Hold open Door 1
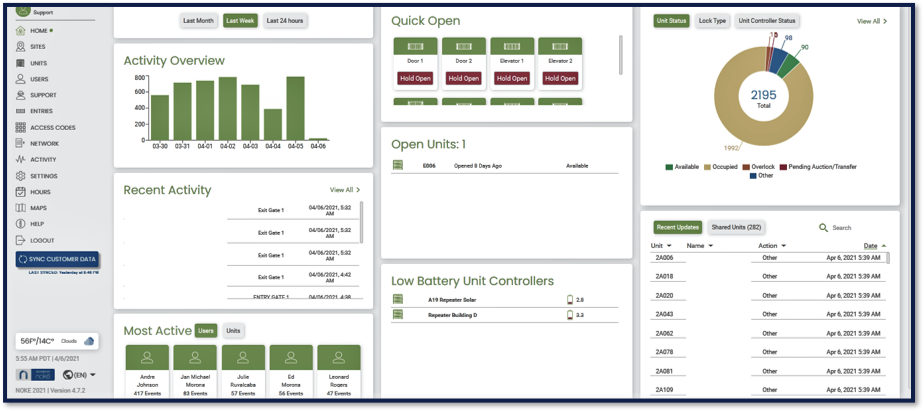The height and width of the screenshot is (411, 924). [x=415, y=78]
